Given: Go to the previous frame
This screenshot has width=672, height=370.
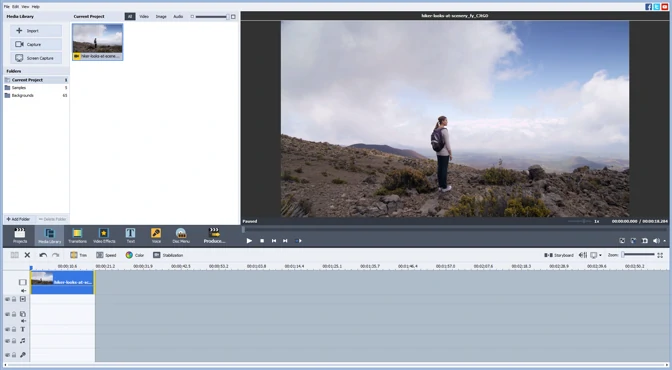Looking at the screenshot, I should coord(274,241).
